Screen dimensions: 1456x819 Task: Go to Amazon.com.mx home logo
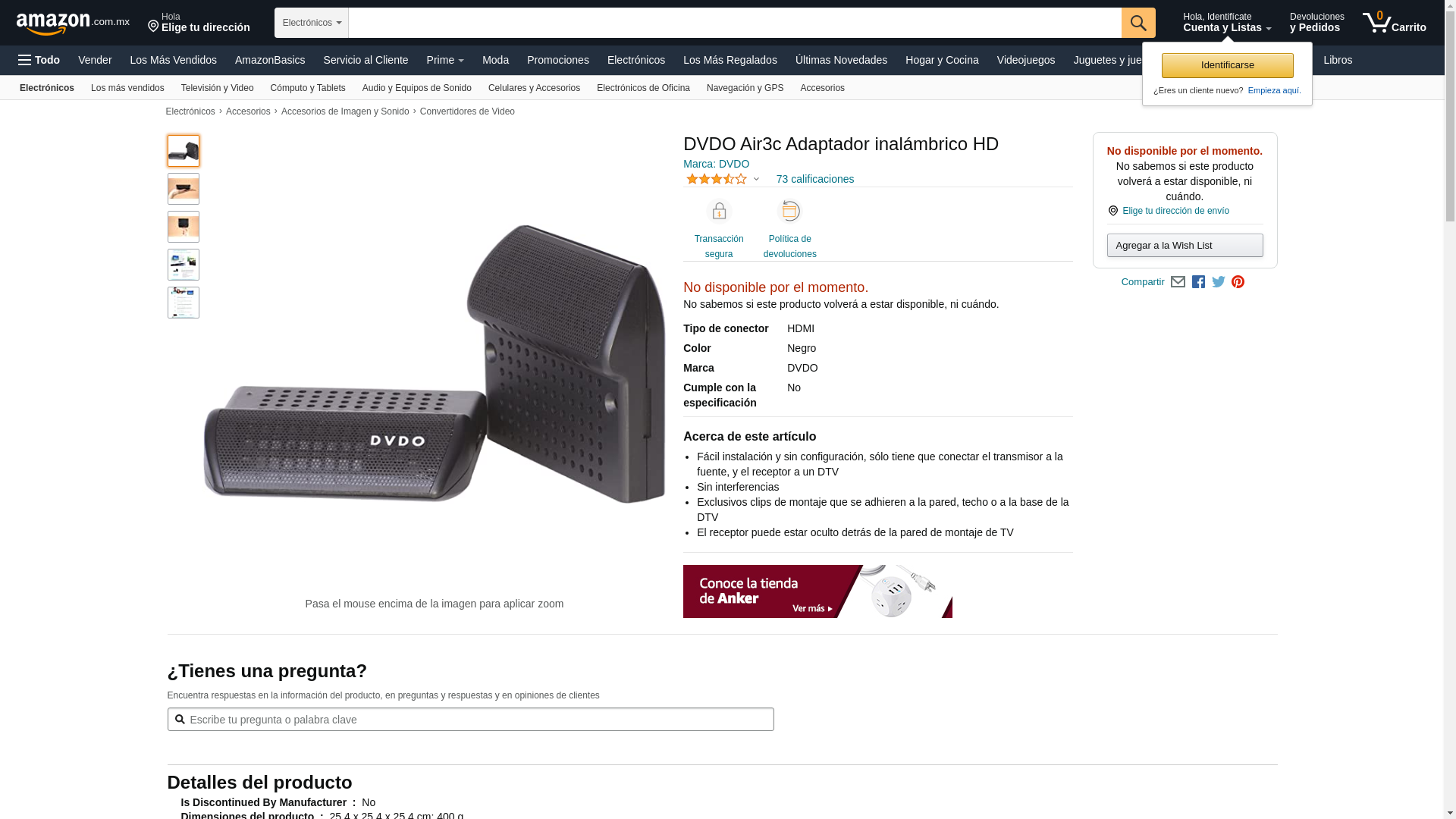click(73, 24)
